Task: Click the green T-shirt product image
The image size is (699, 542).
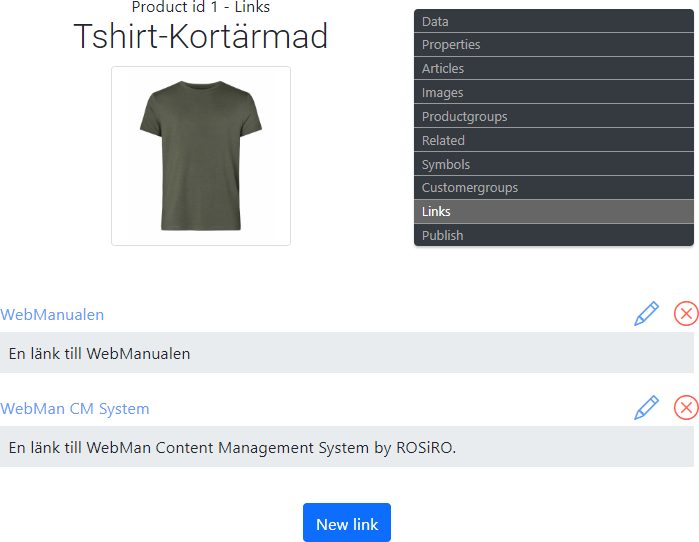Action: click(201, 156)
